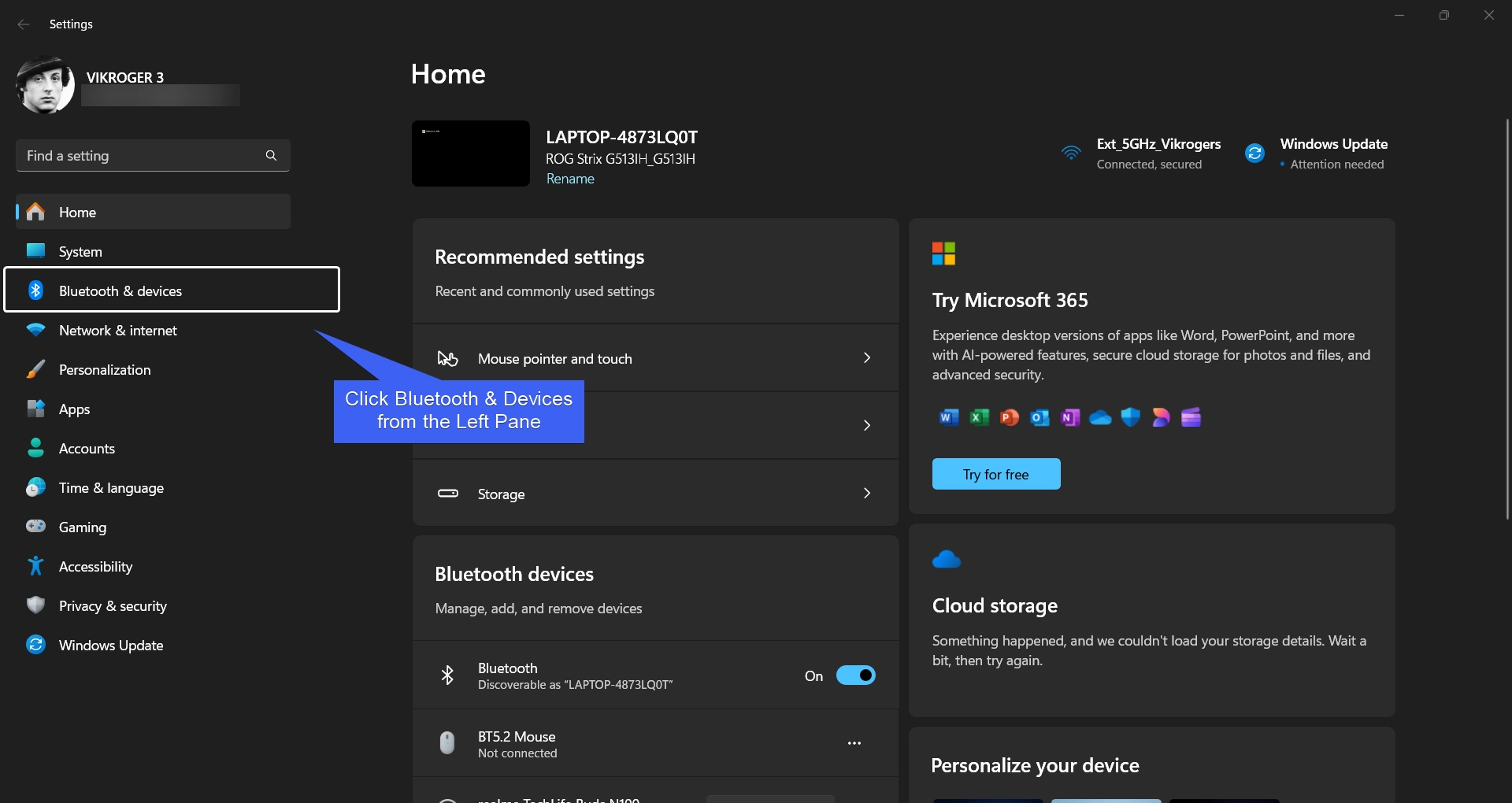Open more options for BT5.2 Mouse
This screenshot has height=803, width=1512.
tap(854, 743)
